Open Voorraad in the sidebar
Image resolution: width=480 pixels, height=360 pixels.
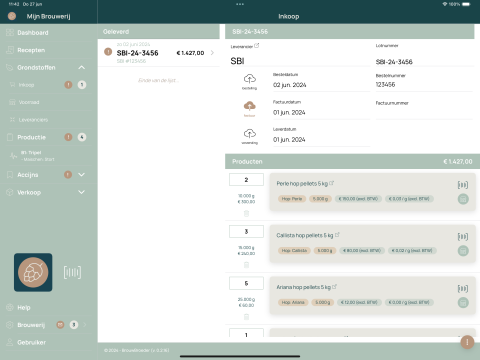tap(29, 102)
